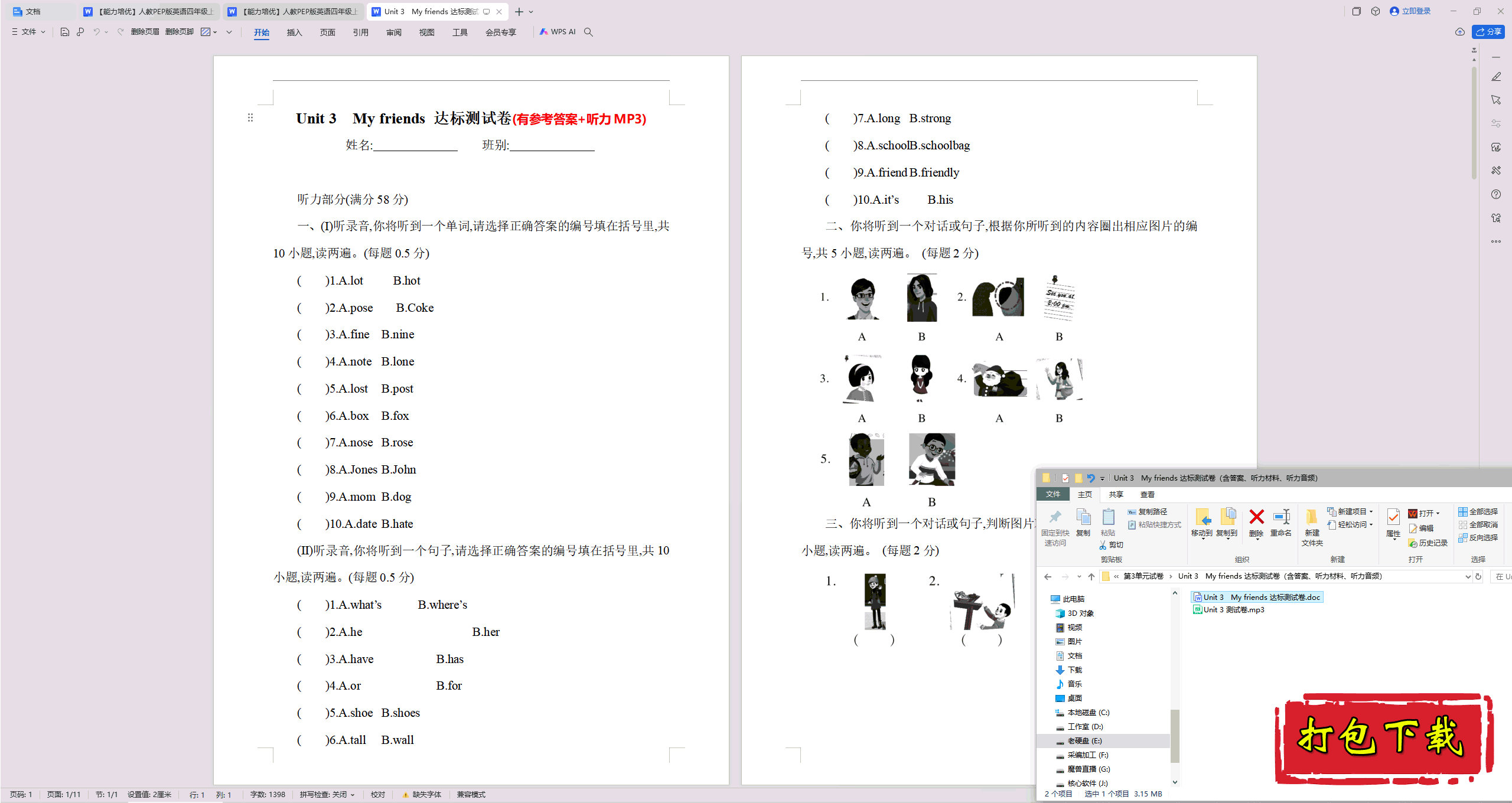Click the undo arrow in WPS toolbar
The image size is (1512, 803).
[96, 32]
